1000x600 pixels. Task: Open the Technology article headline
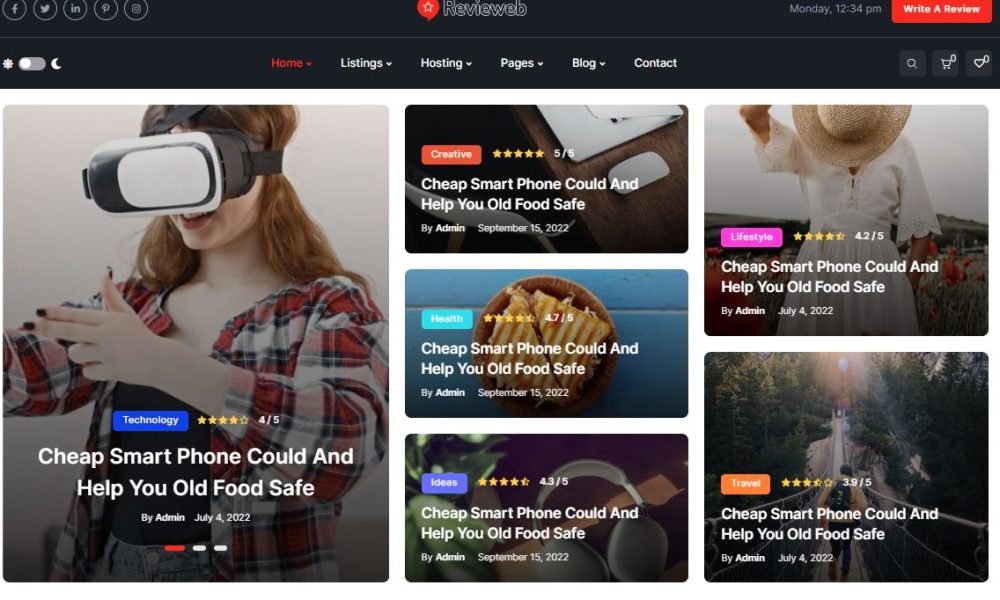196,472
